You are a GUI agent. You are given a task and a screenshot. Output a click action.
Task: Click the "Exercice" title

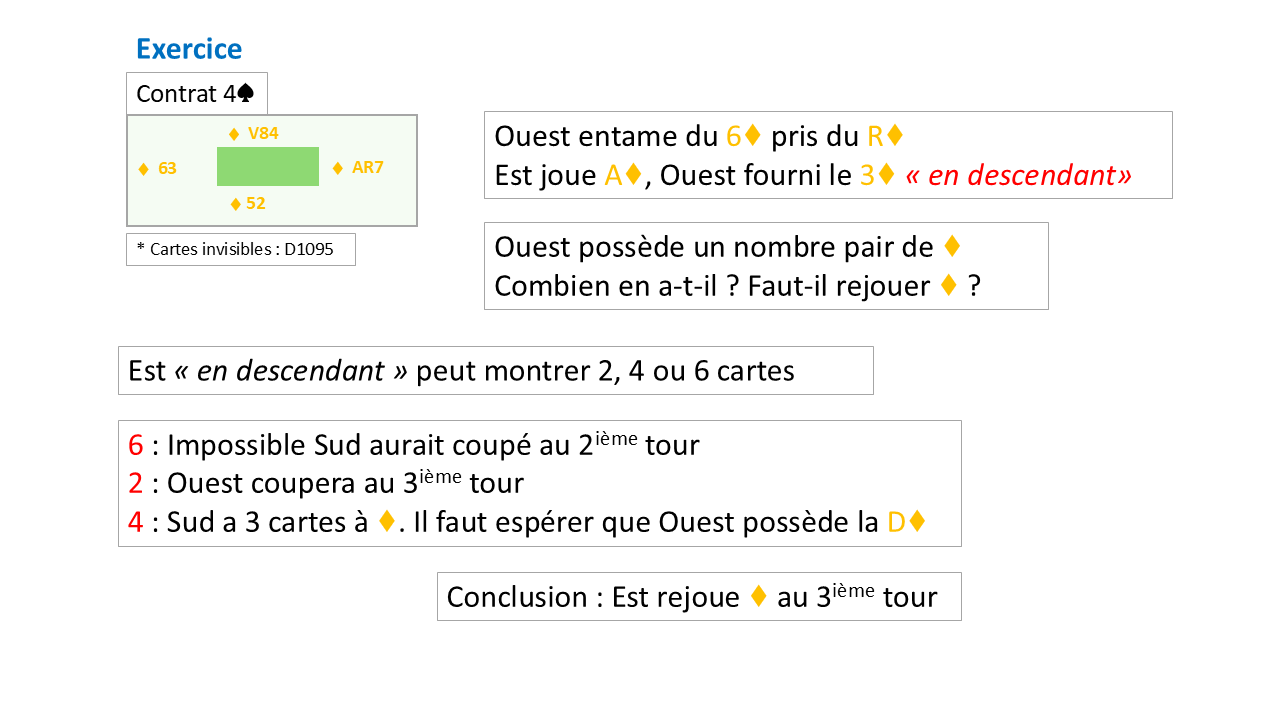click(189, 49)
